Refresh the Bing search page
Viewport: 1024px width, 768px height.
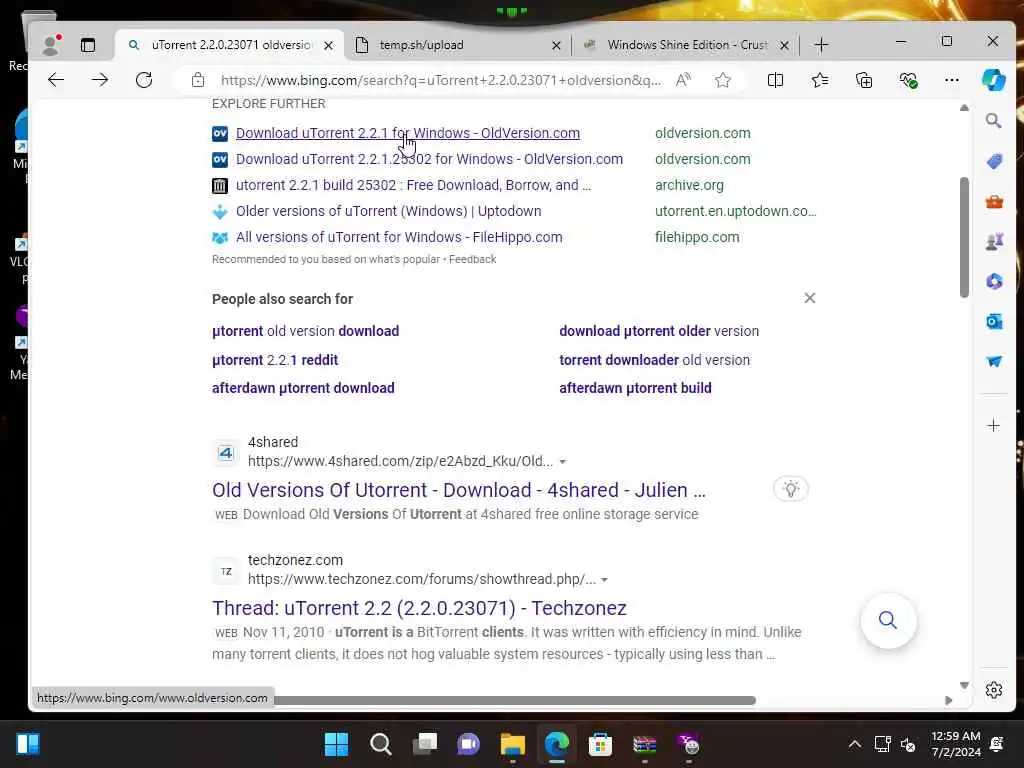(x=144, y=80)
